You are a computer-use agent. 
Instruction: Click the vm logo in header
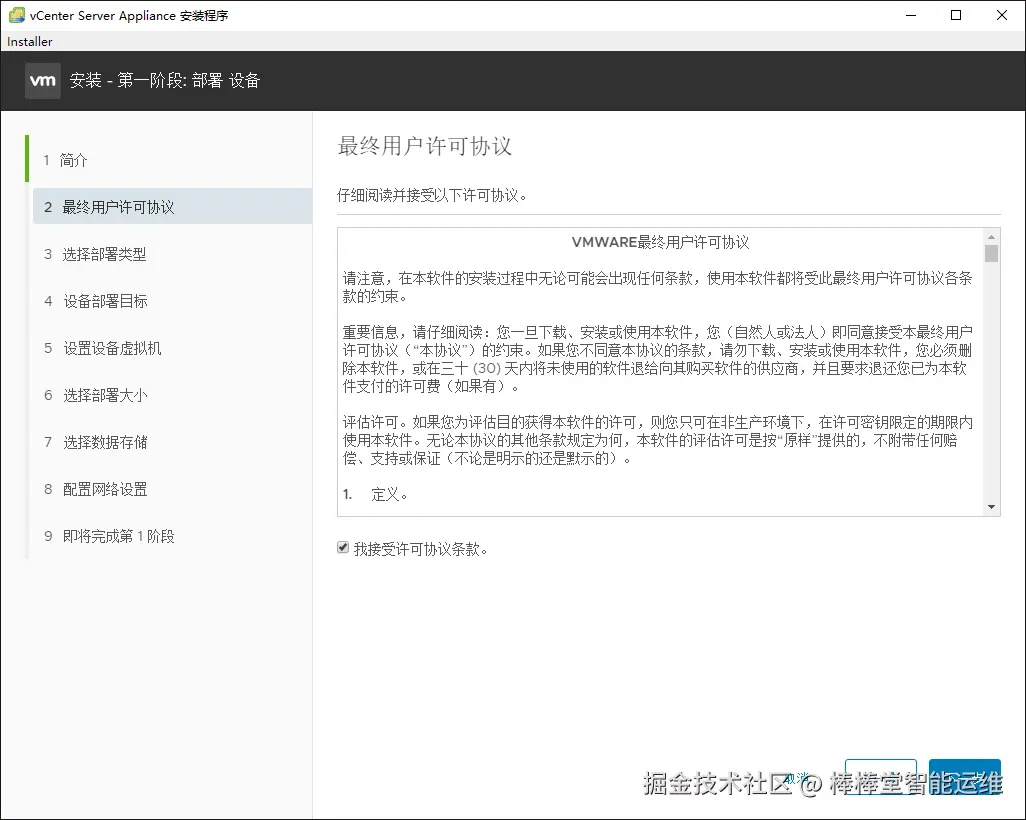(43, 80)
